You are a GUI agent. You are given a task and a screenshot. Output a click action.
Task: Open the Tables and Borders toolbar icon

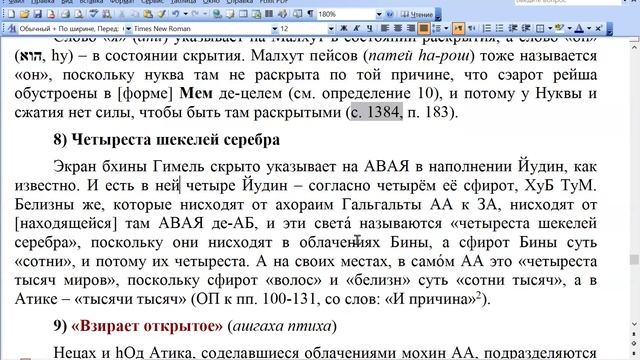click(x=230, y=14)
